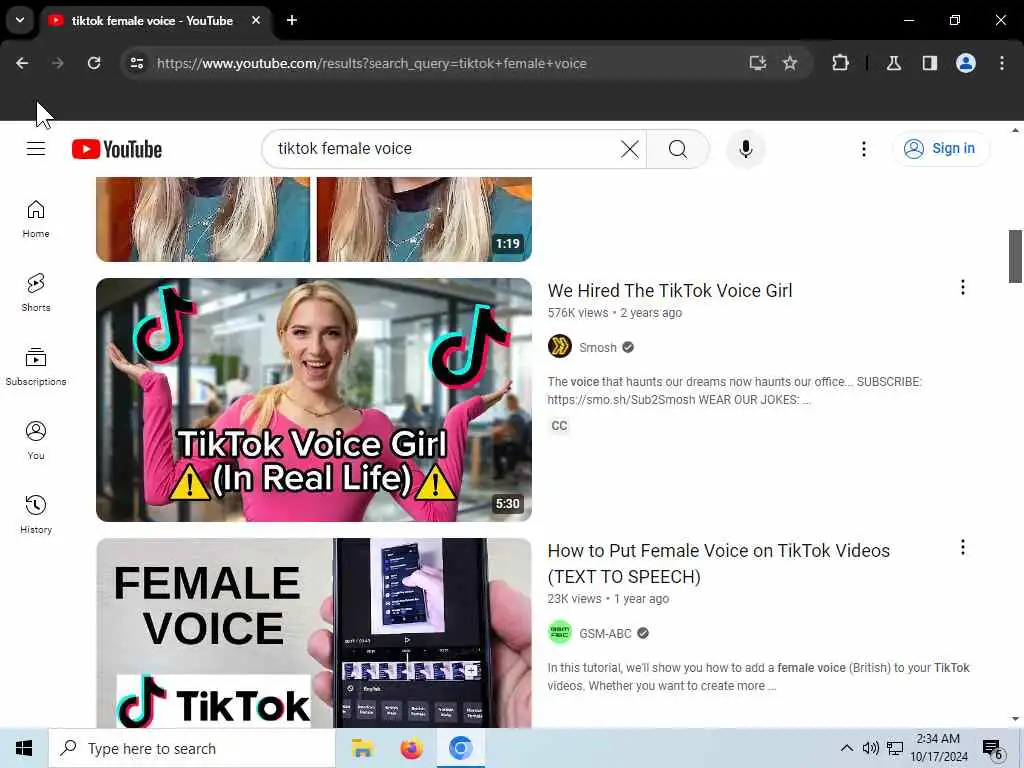Play the 1:19 video thumbnail
This screenshot has width=1024, height=768.
(x=314, y=219)
